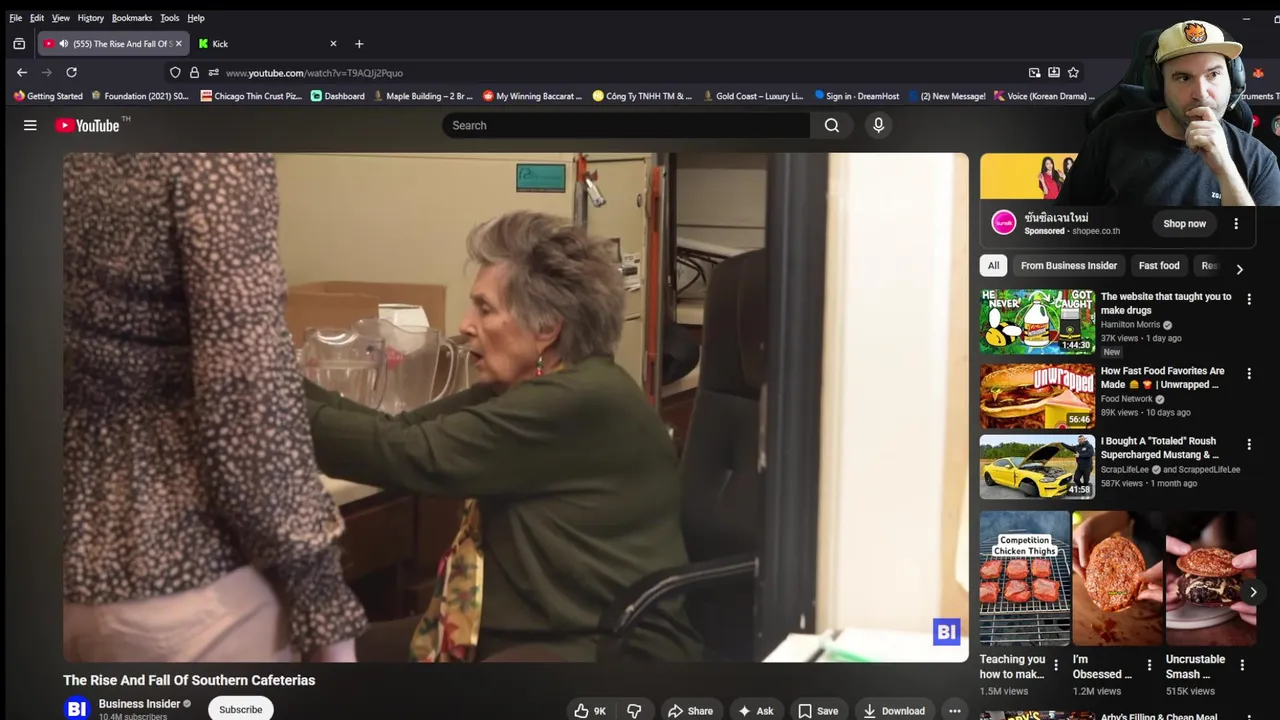Viewport: 1280px width, 720px height.
Task: Save video to a playlist
Action: pyautogui.click(x=817, y=711)
